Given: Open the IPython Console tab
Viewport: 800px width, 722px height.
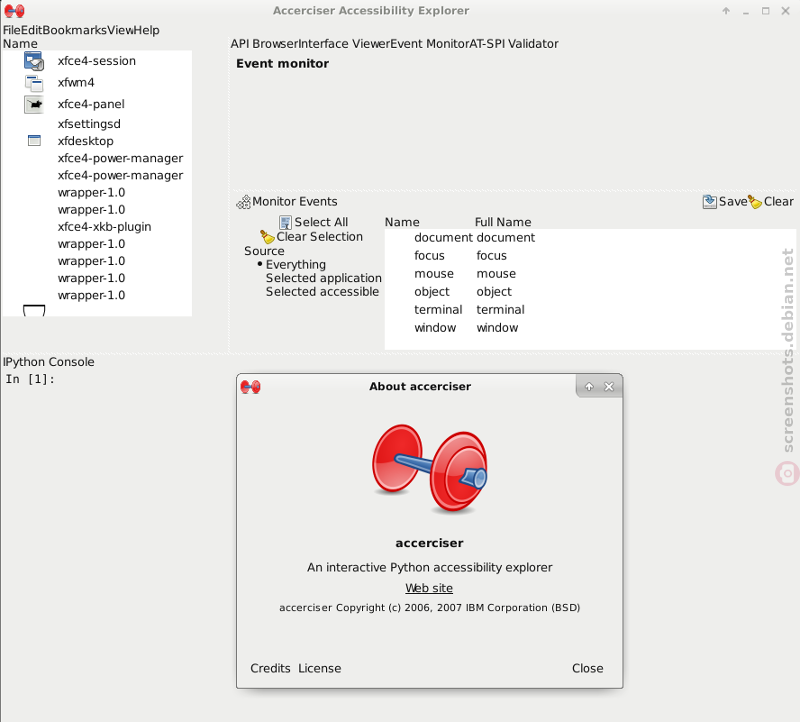Looking at the screenshot, I should (x=48, y=362).
